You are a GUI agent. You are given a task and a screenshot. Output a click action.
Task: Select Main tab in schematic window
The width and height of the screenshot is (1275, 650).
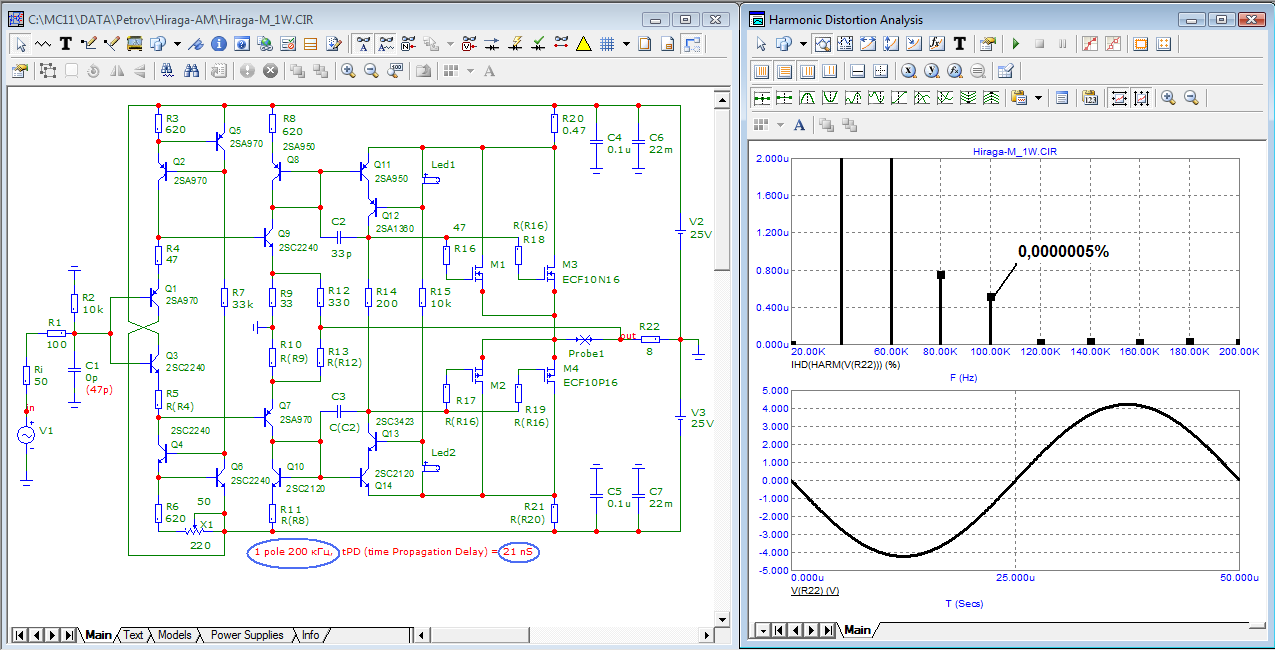point(98,635)
